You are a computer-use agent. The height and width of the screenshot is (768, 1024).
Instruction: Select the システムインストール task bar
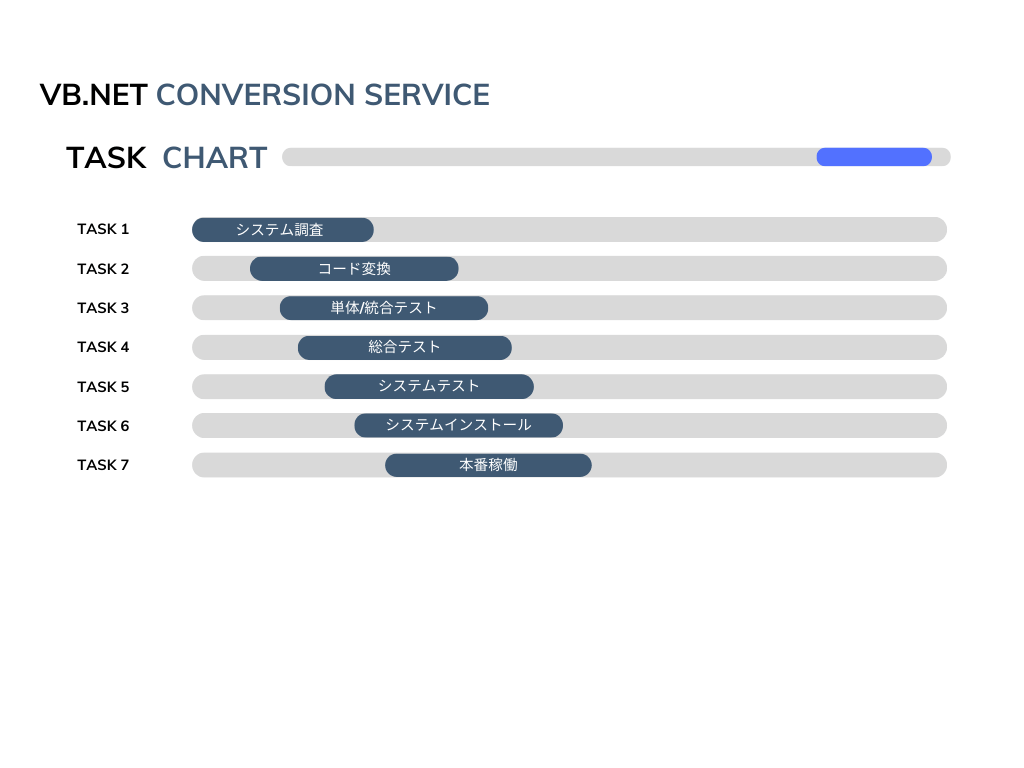pyautogui.click(x=458, y=425)
